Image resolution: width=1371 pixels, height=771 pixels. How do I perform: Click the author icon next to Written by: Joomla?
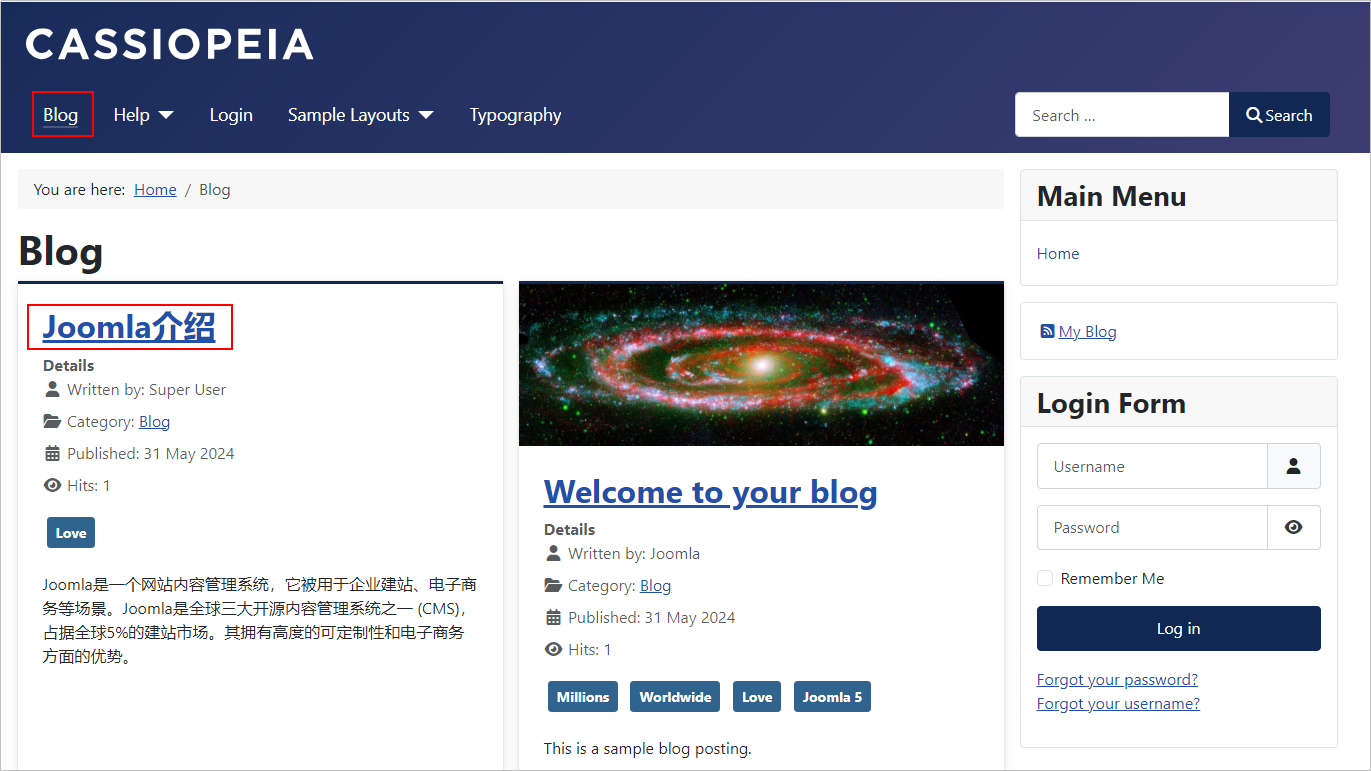tap(554, 553)
